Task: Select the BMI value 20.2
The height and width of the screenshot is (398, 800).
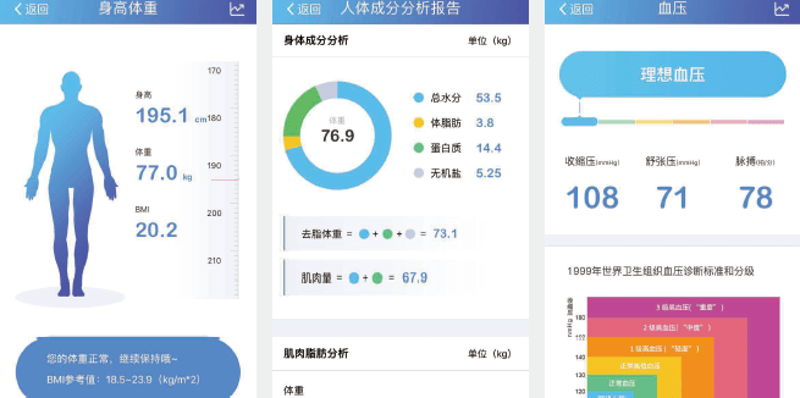Action: click(x=156, y=230)
